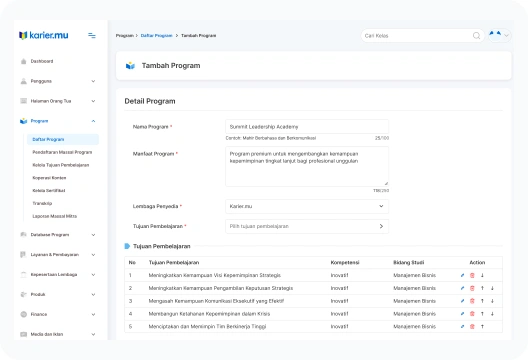Move row 1 learning goal down with the arrow
Viewport: 528px width, 360px height.
(482, 275)
